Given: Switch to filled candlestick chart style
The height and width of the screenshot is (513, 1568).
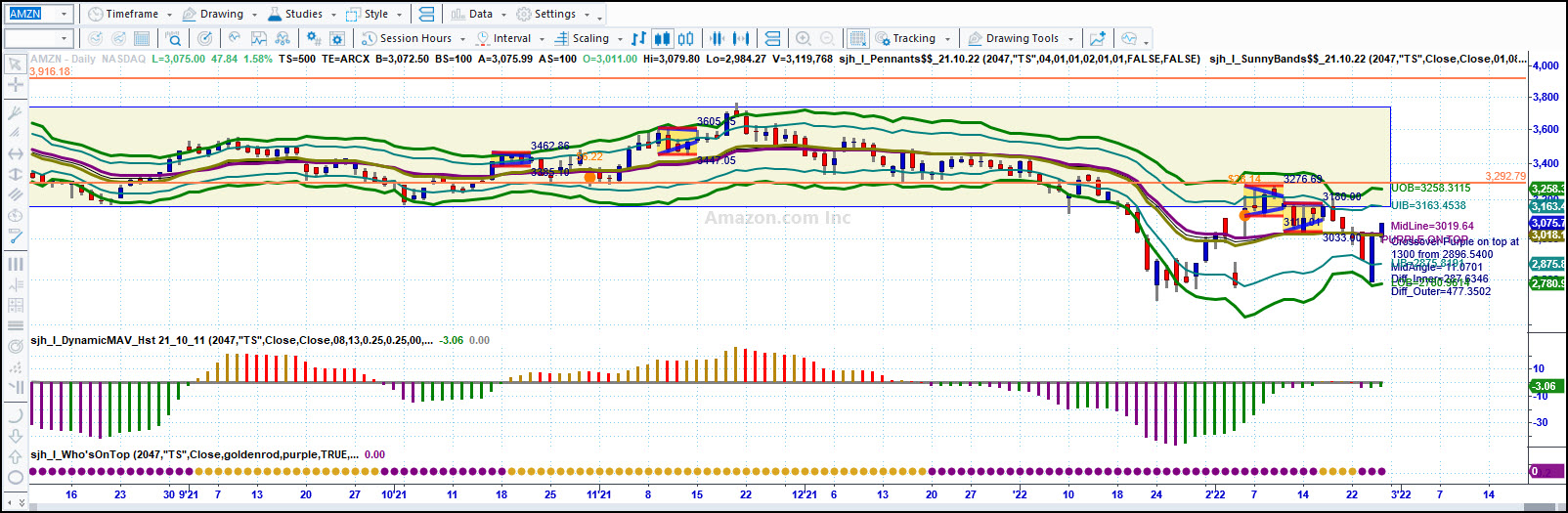Looking at the screenshot, I should [x=662, y=38].
